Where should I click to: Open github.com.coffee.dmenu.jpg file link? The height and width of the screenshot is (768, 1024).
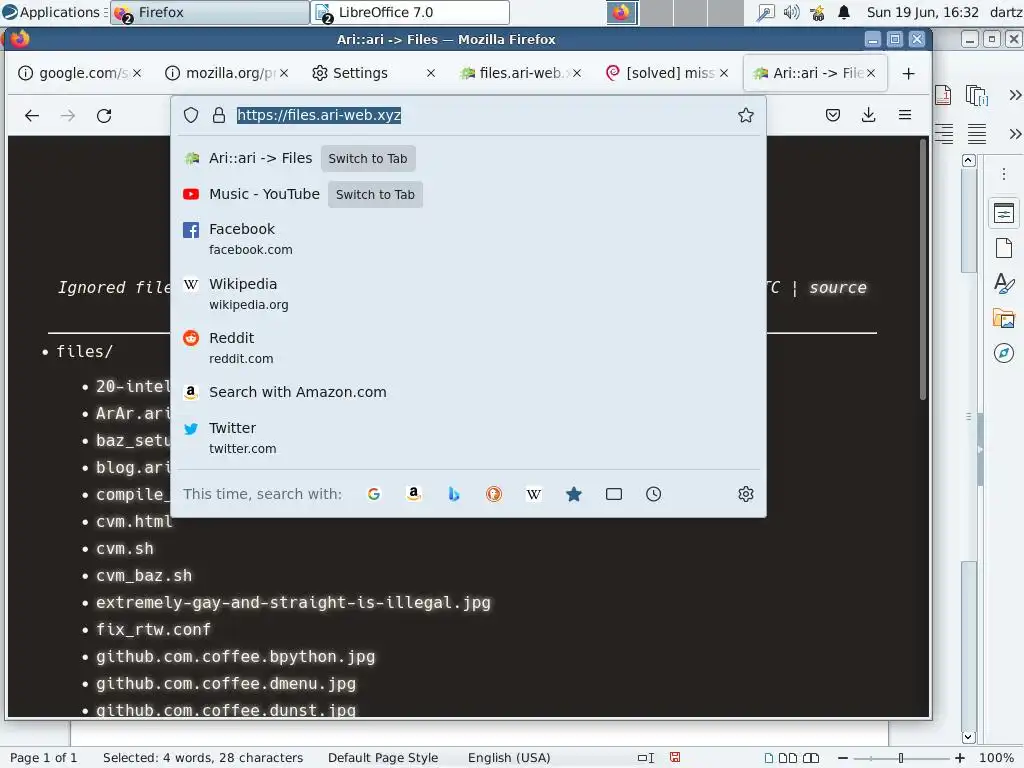click(x=226, y=684)
